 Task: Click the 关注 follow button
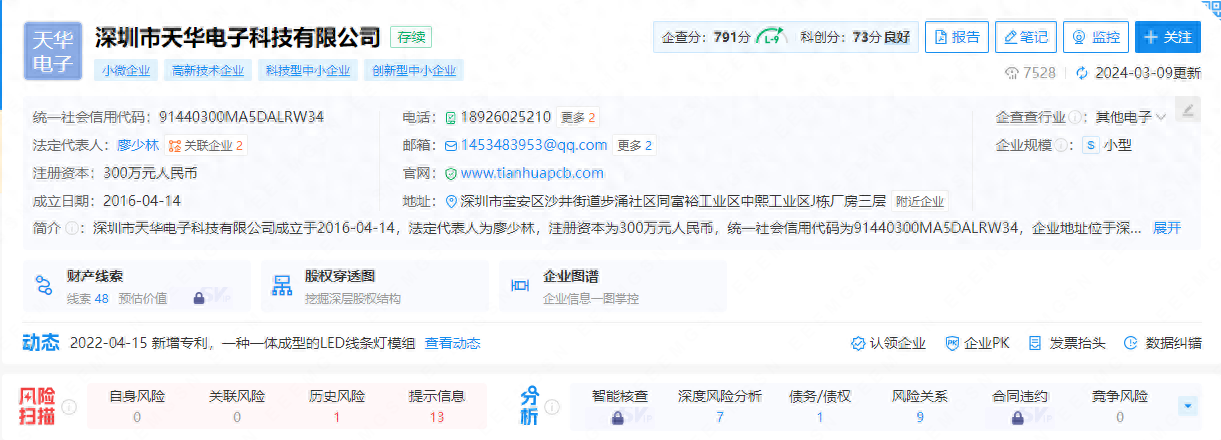point(1169,37)
